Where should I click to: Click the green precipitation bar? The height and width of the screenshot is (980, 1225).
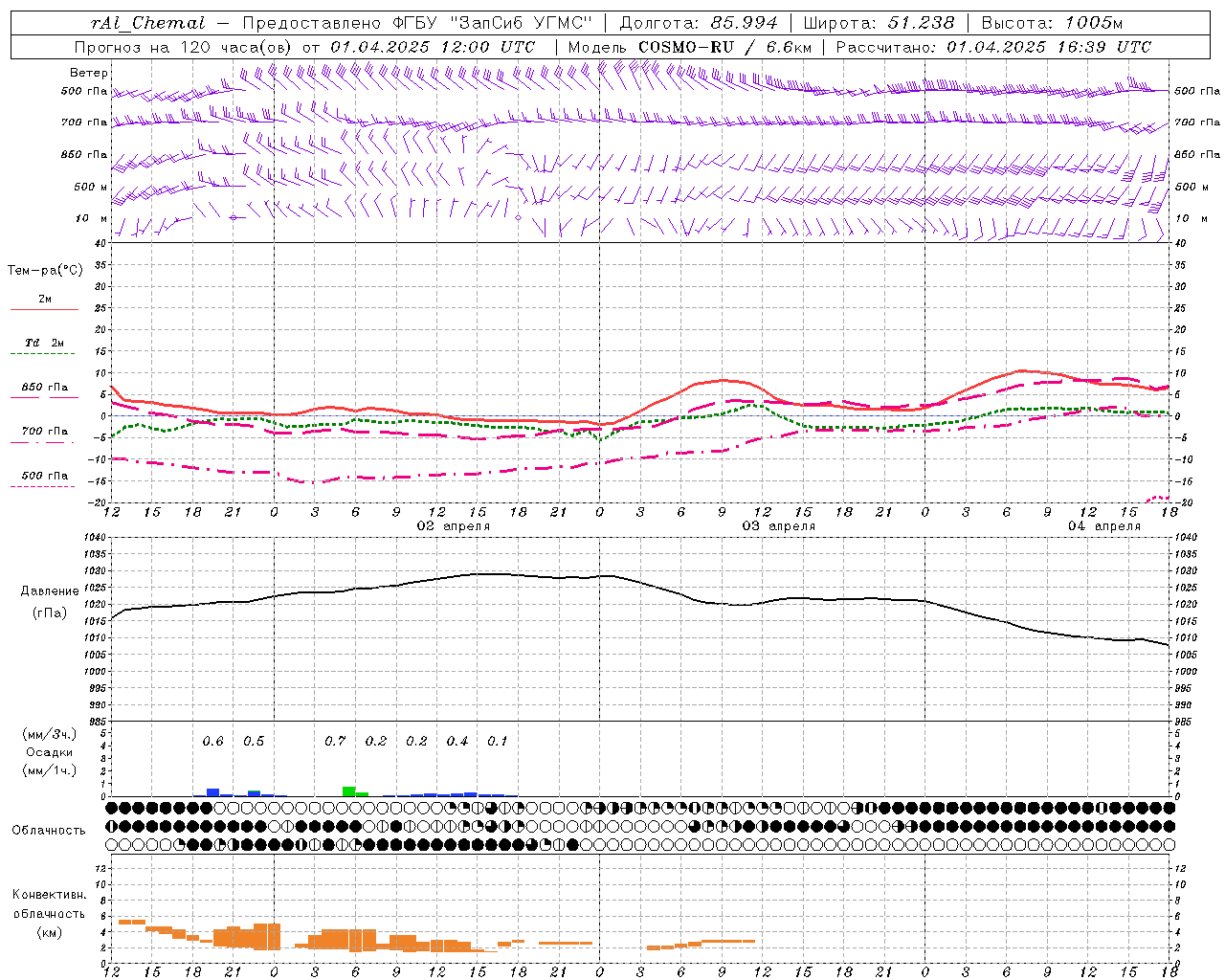click(x=349, y=791)
